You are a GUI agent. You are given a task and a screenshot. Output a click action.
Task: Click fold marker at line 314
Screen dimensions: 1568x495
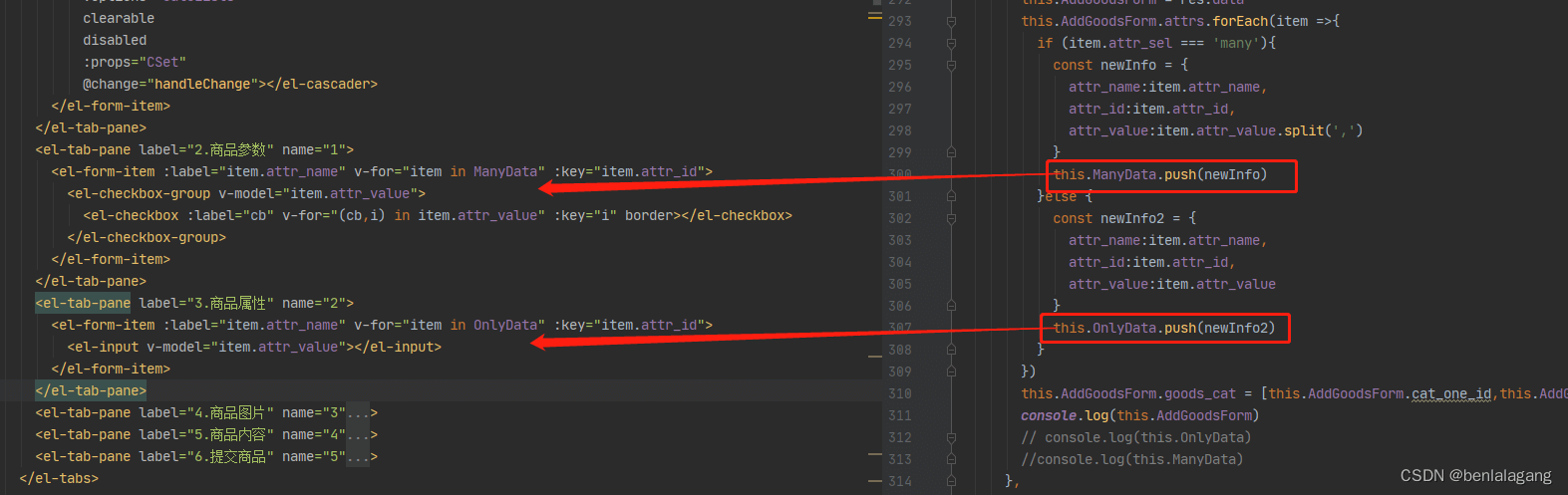pos(951,481)
